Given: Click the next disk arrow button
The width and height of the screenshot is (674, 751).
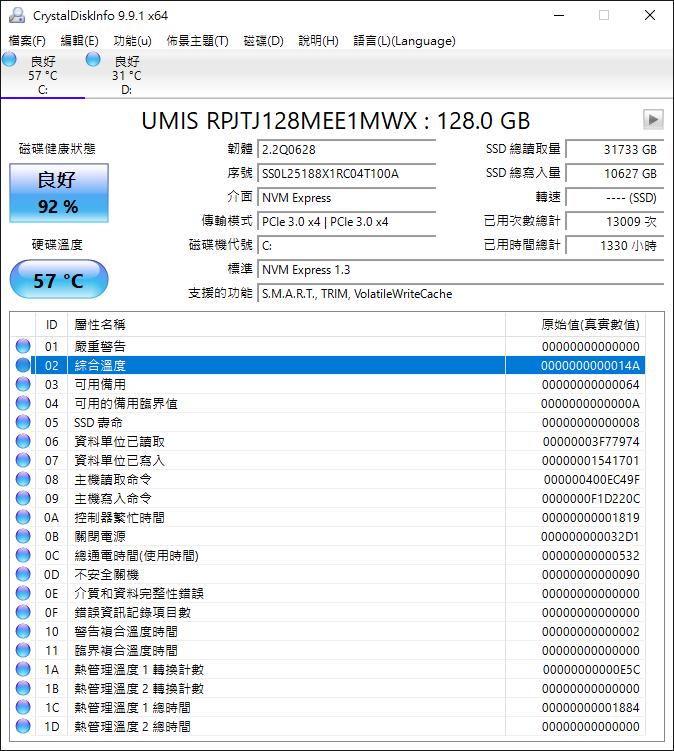Looking at the screenshot, I should 653,119.
